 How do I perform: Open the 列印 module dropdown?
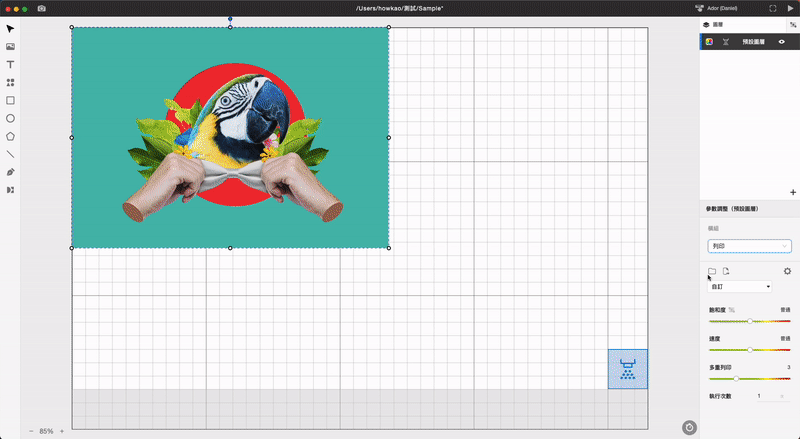click(749, 246)
